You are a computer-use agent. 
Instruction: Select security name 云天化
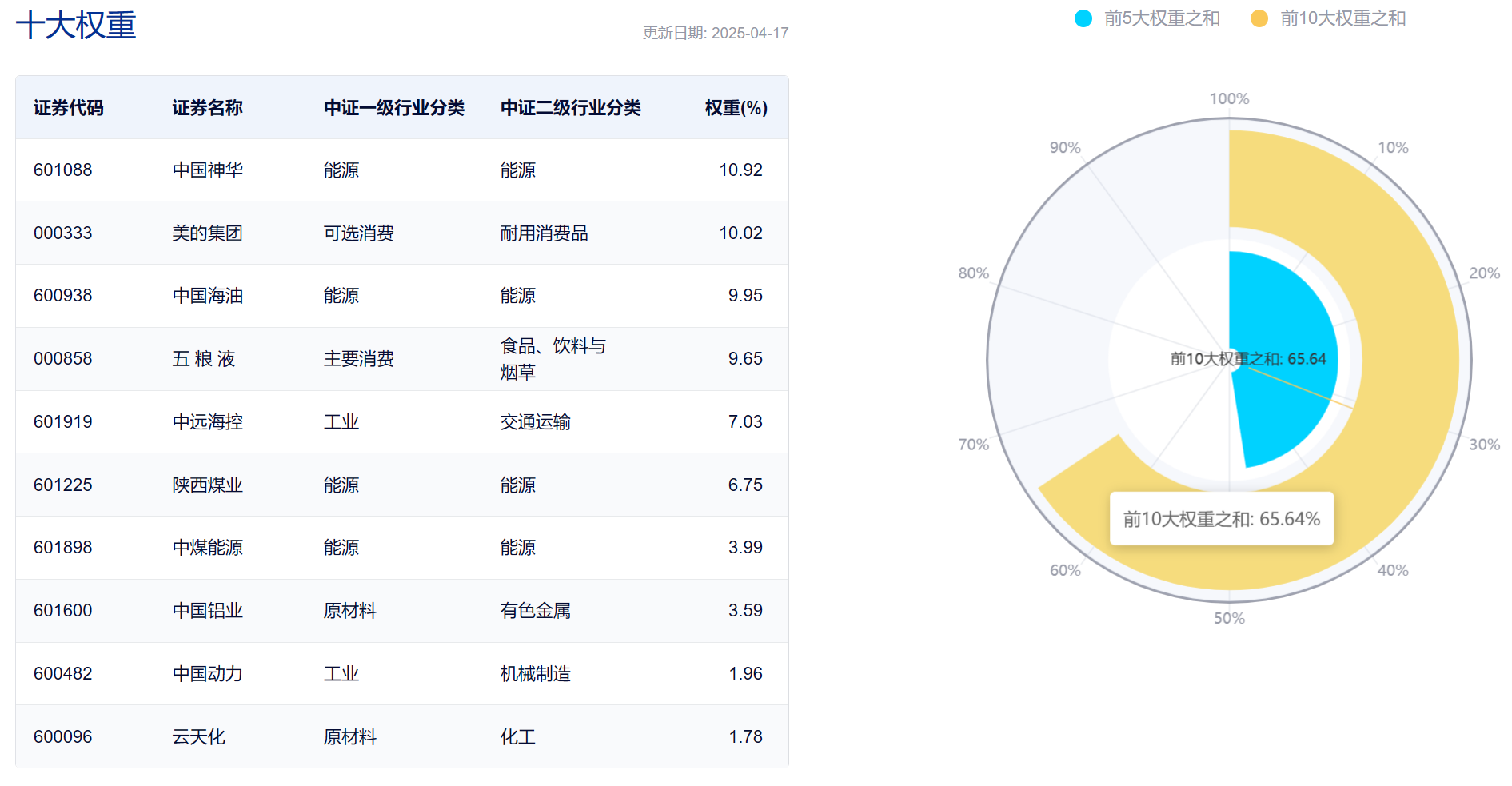point(199,737)
